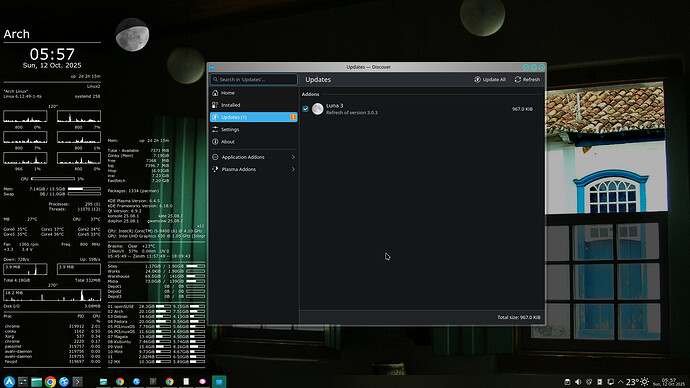690x388 pixels.
Task: Click the Update All button
Action: (490, 80)
